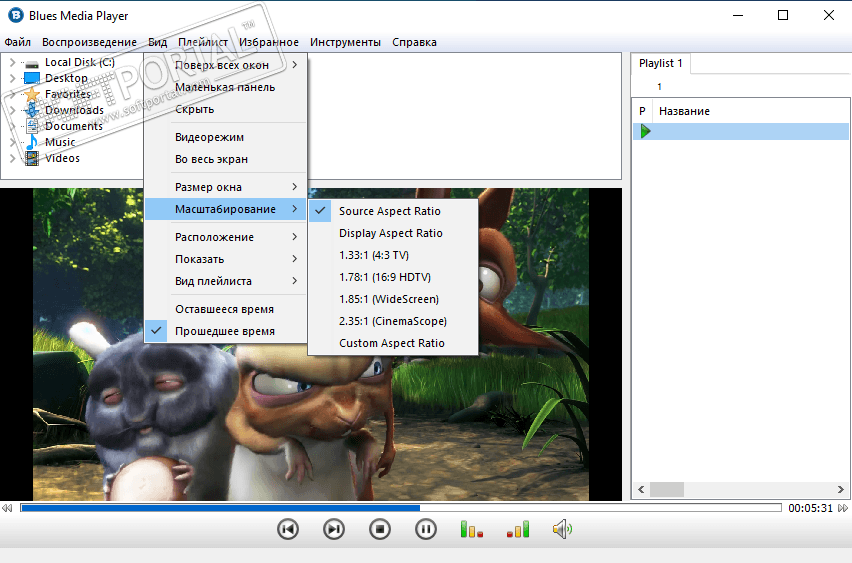Lower volume using green-red bars icon
This screenshot has height=563, width=852.
tap(471, 529)
